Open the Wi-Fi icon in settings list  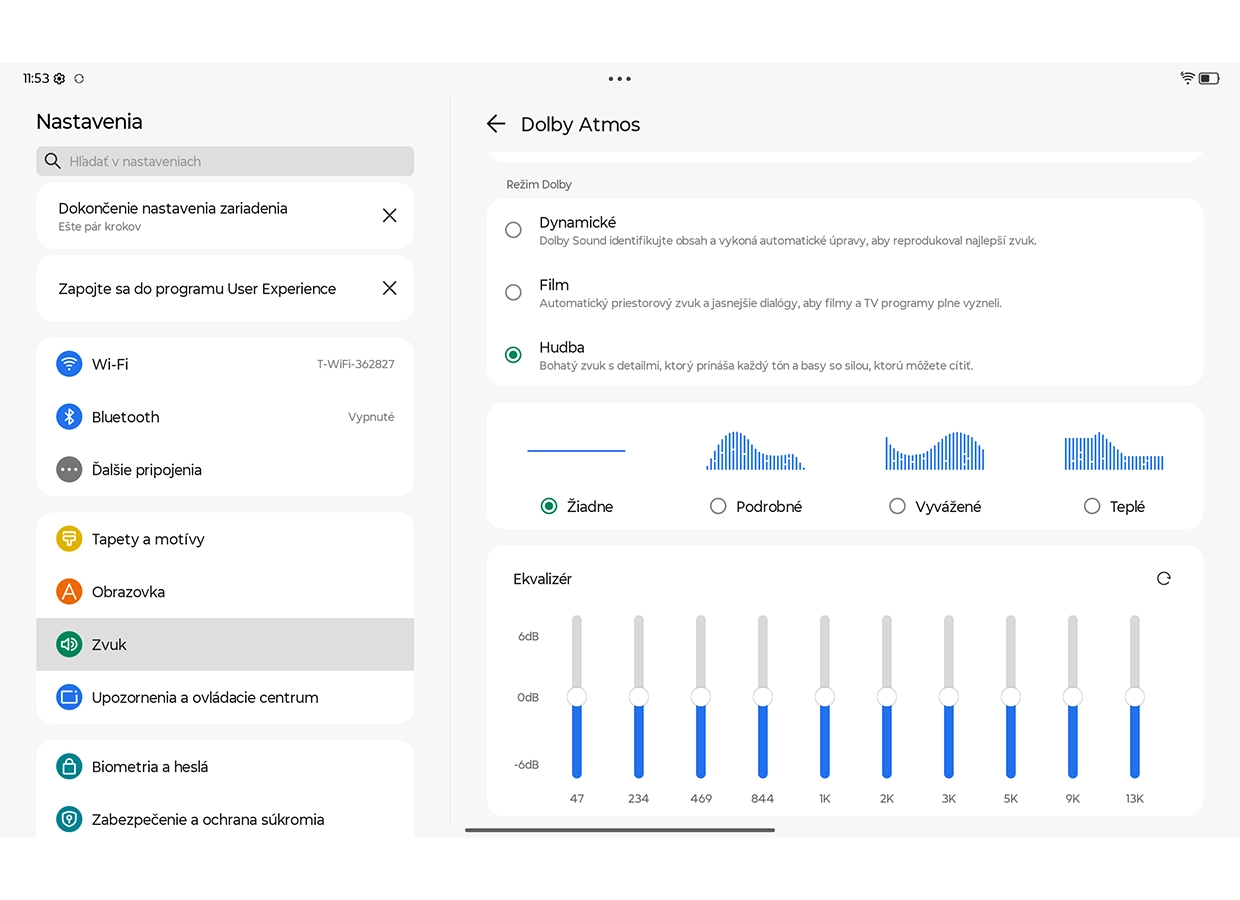point(69,364)
